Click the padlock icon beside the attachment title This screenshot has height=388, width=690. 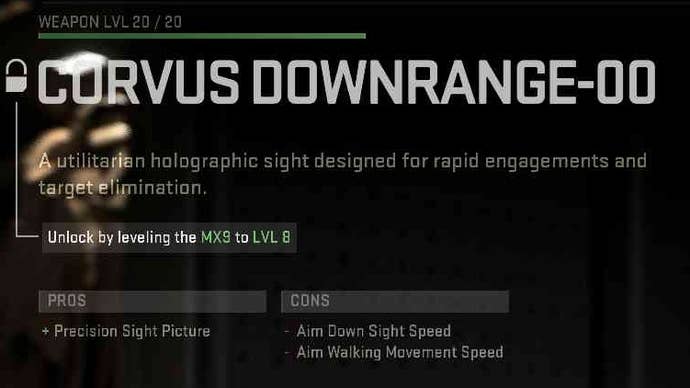(16, 76)
